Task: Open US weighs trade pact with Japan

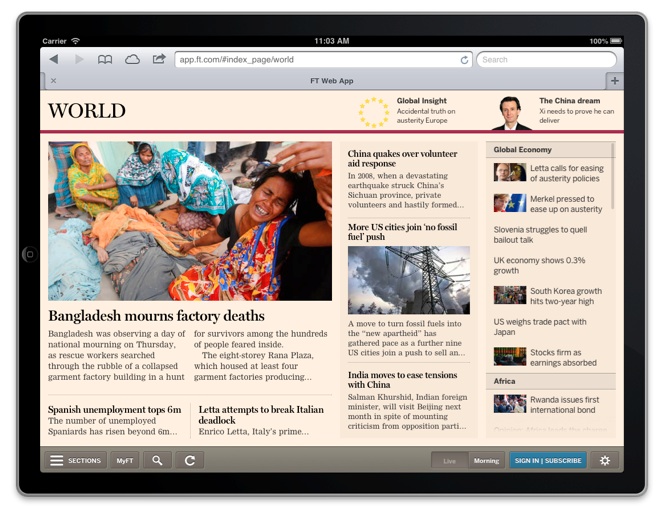Action: pyautogui.click(x=540, y=327)
